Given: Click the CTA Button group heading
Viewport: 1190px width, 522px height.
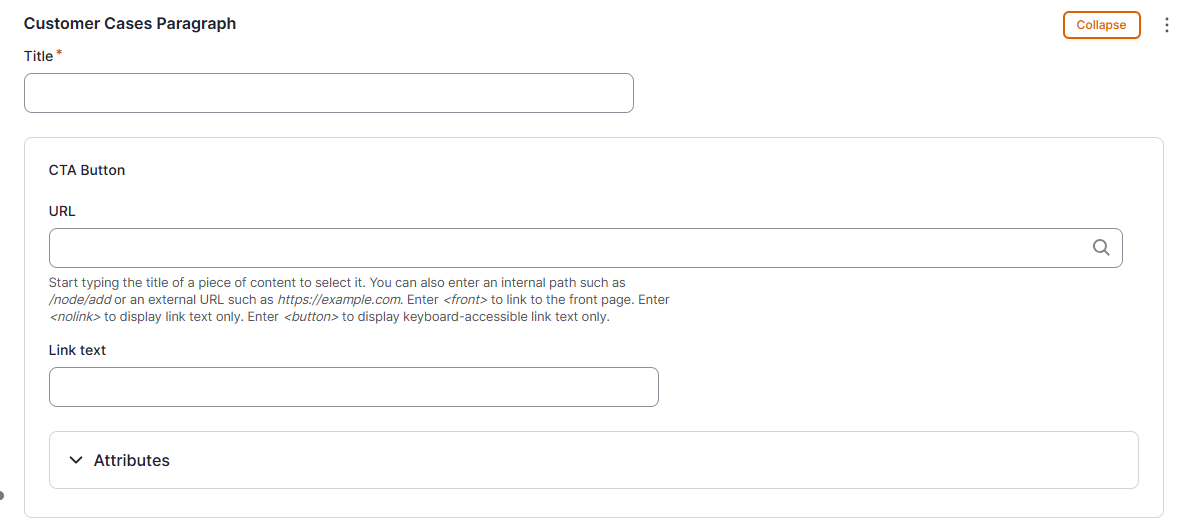Looking at the screenshot, I should tap(87, 170).
